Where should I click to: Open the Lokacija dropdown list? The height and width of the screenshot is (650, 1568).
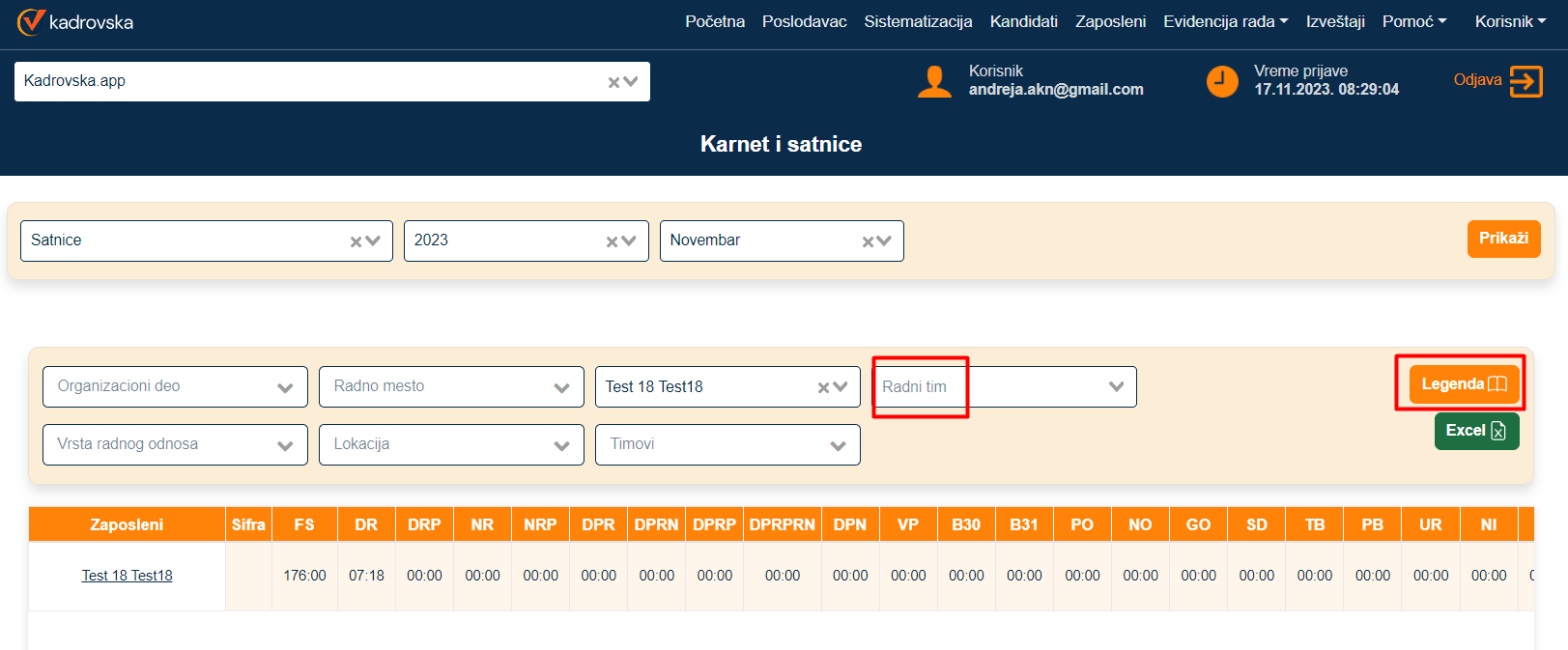(561, 445)
